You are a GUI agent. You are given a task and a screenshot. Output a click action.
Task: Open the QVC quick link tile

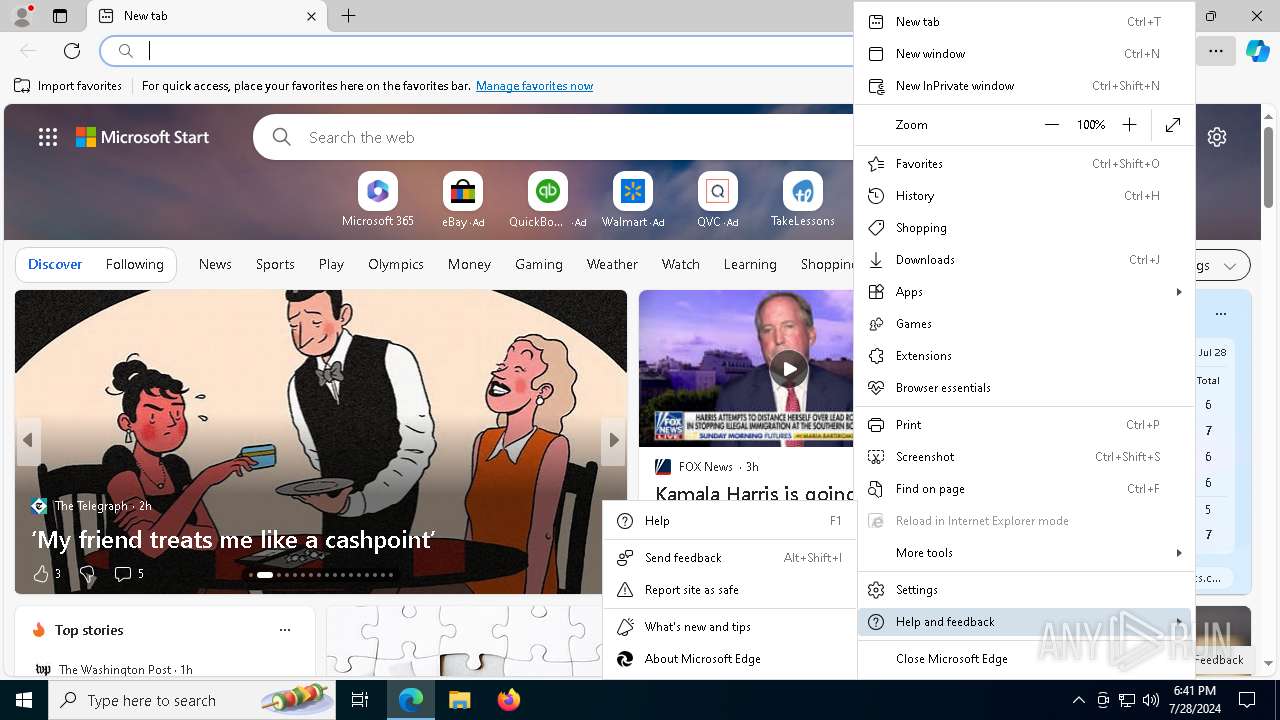(x=718, y=200)
